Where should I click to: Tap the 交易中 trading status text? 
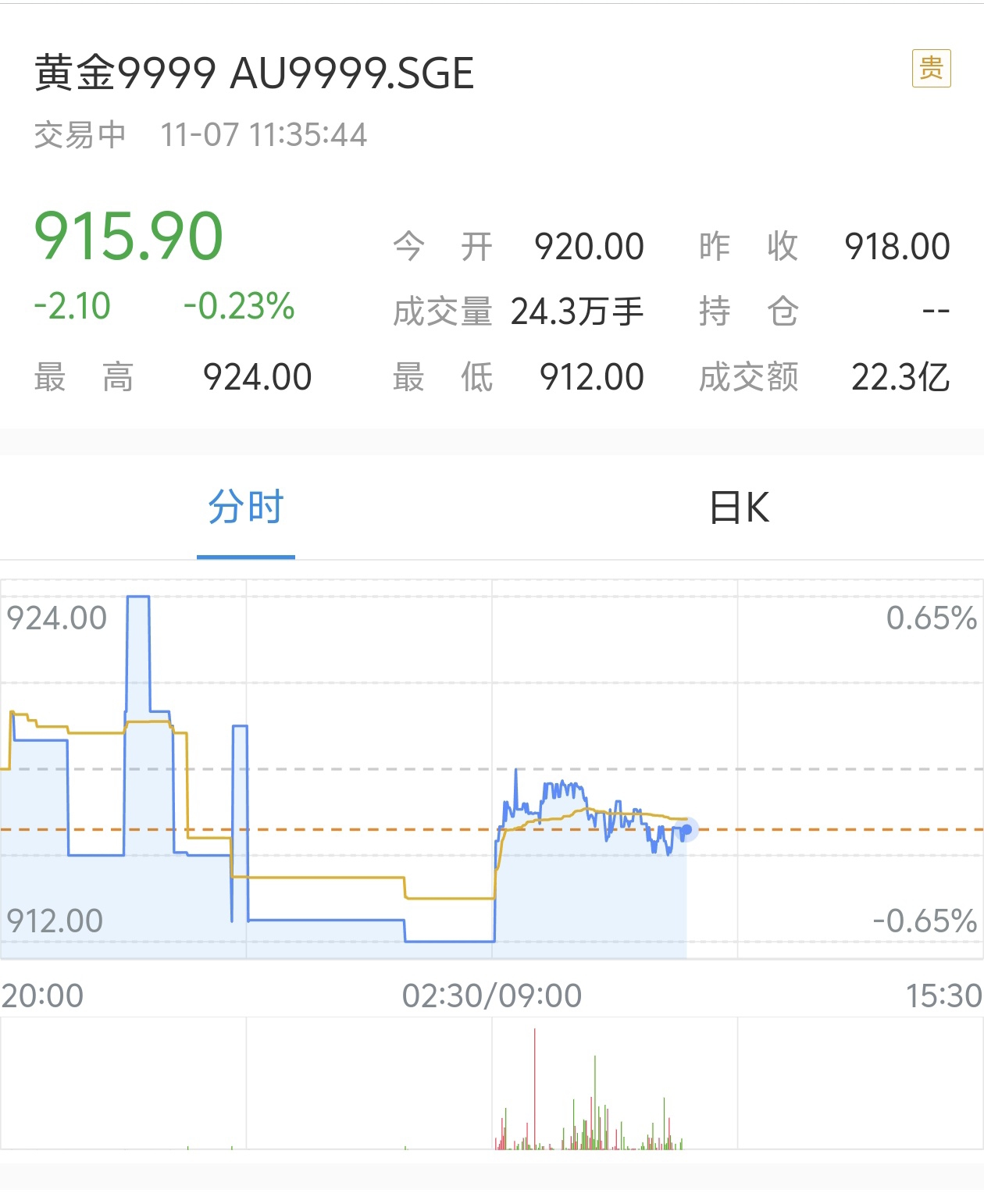tap(80, 135)
